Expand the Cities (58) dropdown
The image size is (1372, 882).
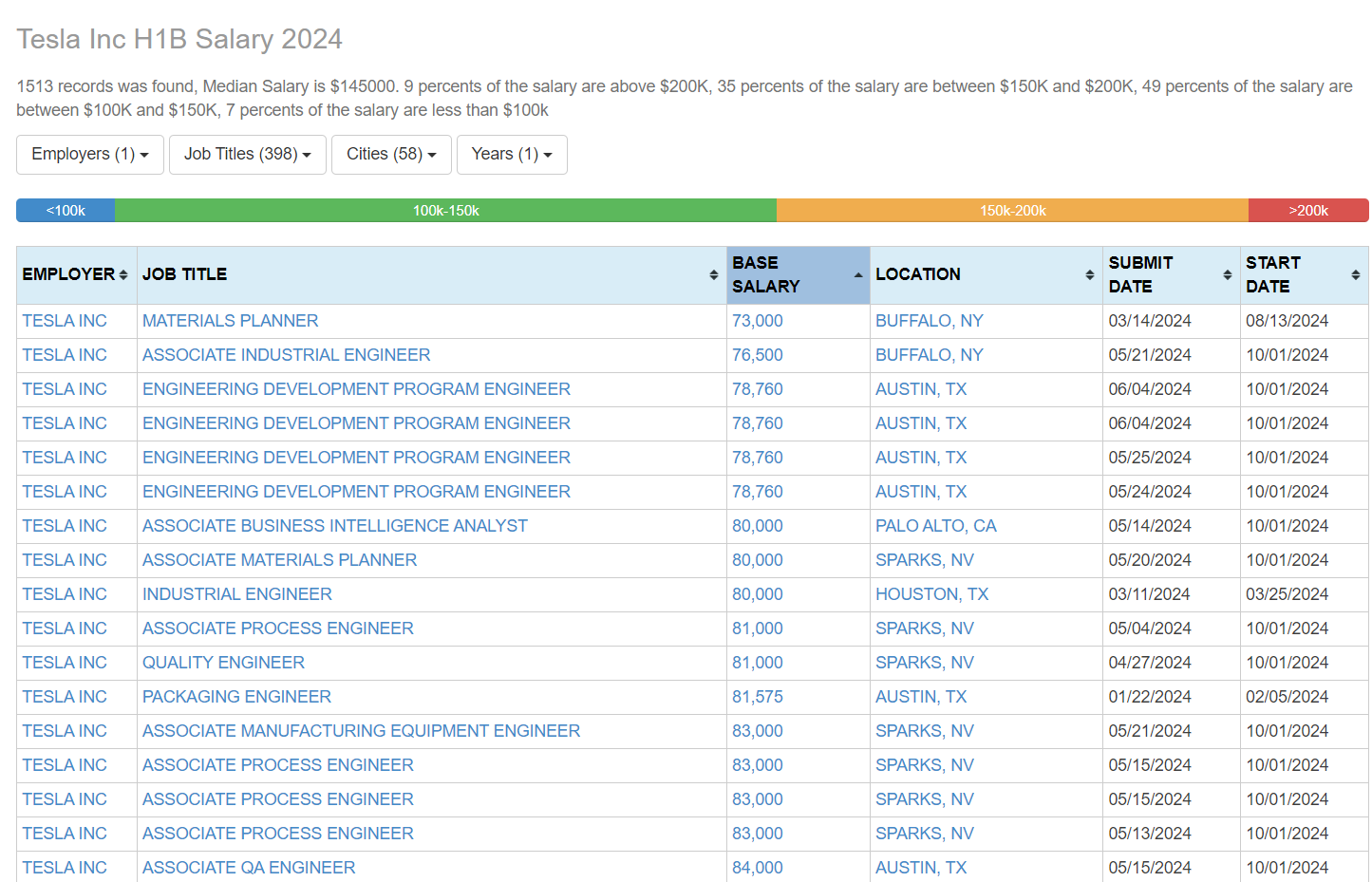tap(391, 155)
